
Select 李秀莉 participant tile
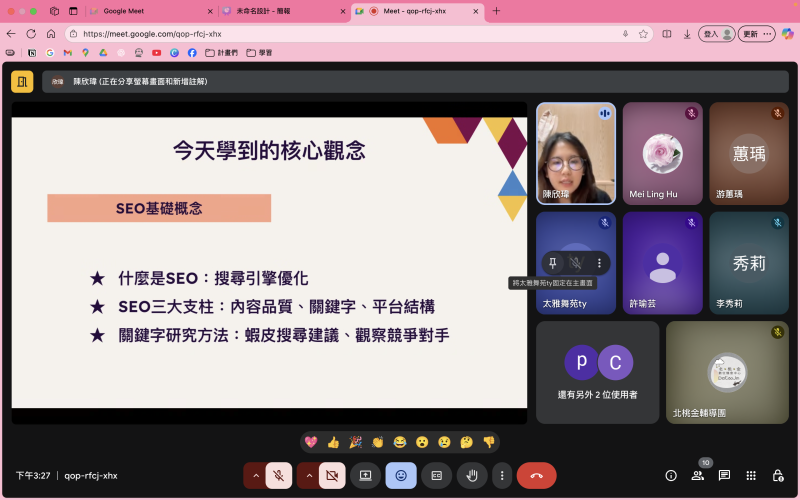click(749, 263)
